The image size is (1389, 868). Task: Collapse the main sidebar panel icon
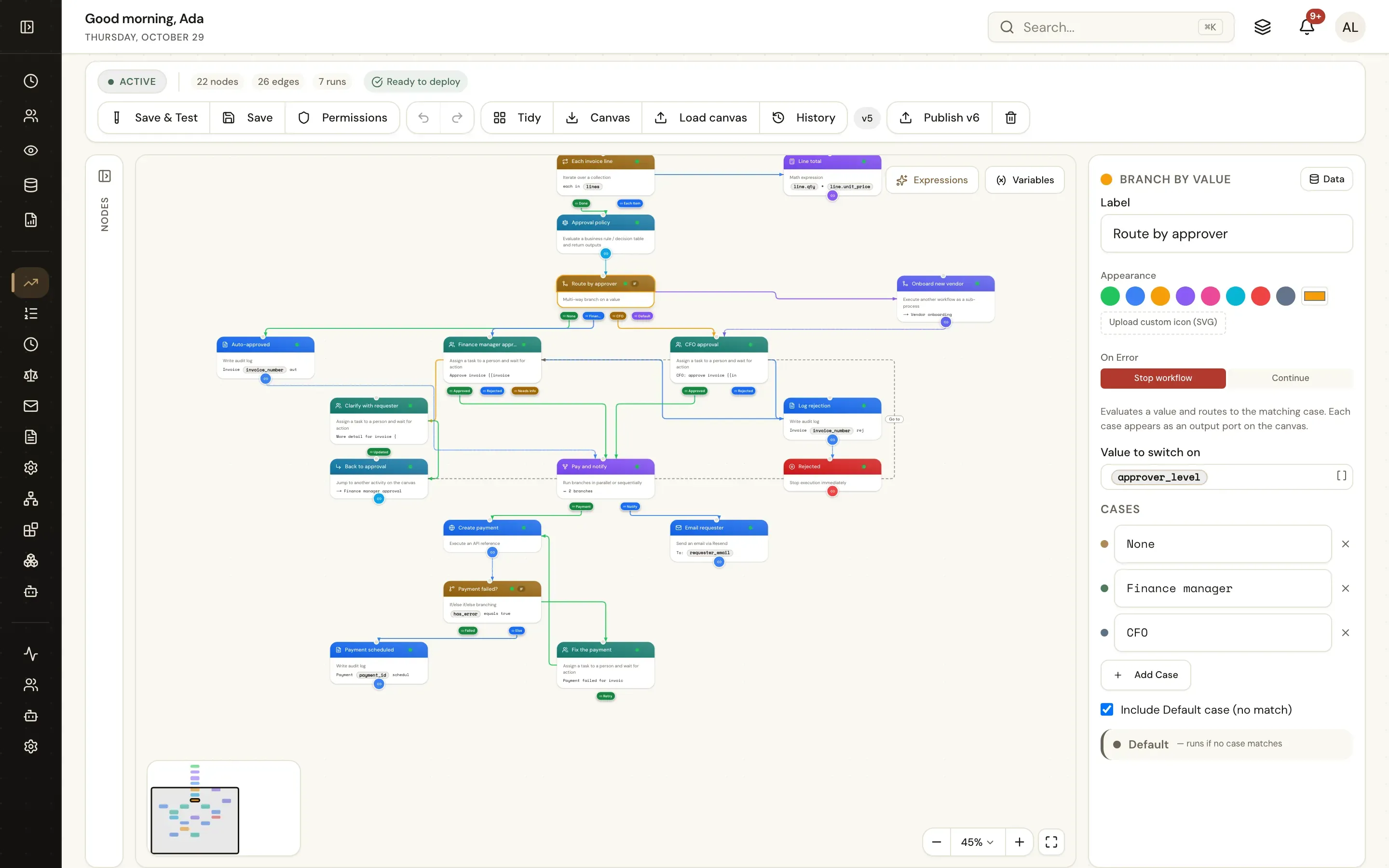coord(27,27)
